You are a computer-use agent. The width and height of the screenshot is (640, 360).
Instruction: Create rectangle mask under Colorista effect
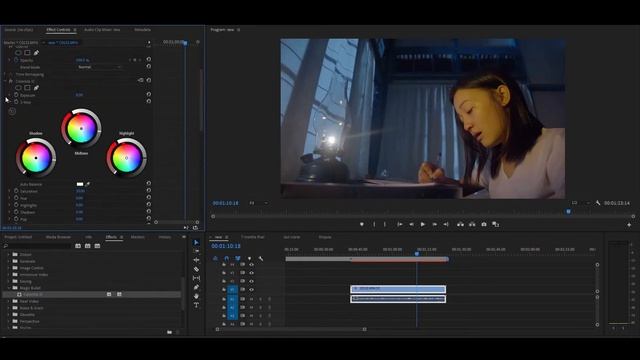click(27, 88)
